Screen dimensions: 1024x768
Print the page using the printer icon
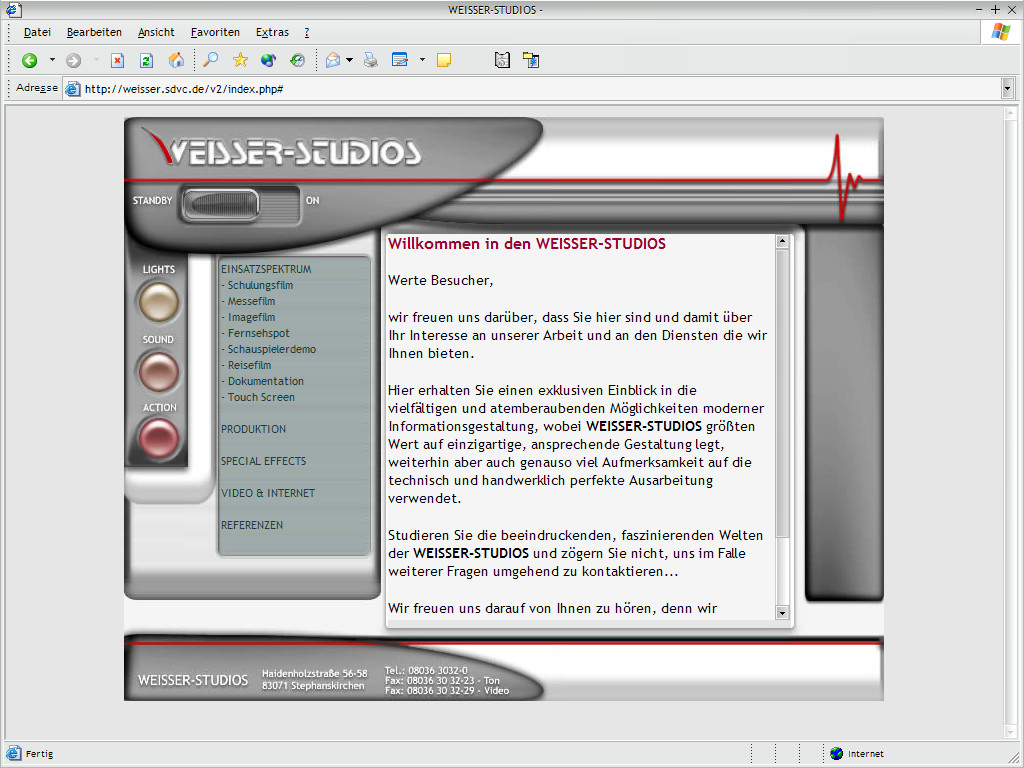371,61
